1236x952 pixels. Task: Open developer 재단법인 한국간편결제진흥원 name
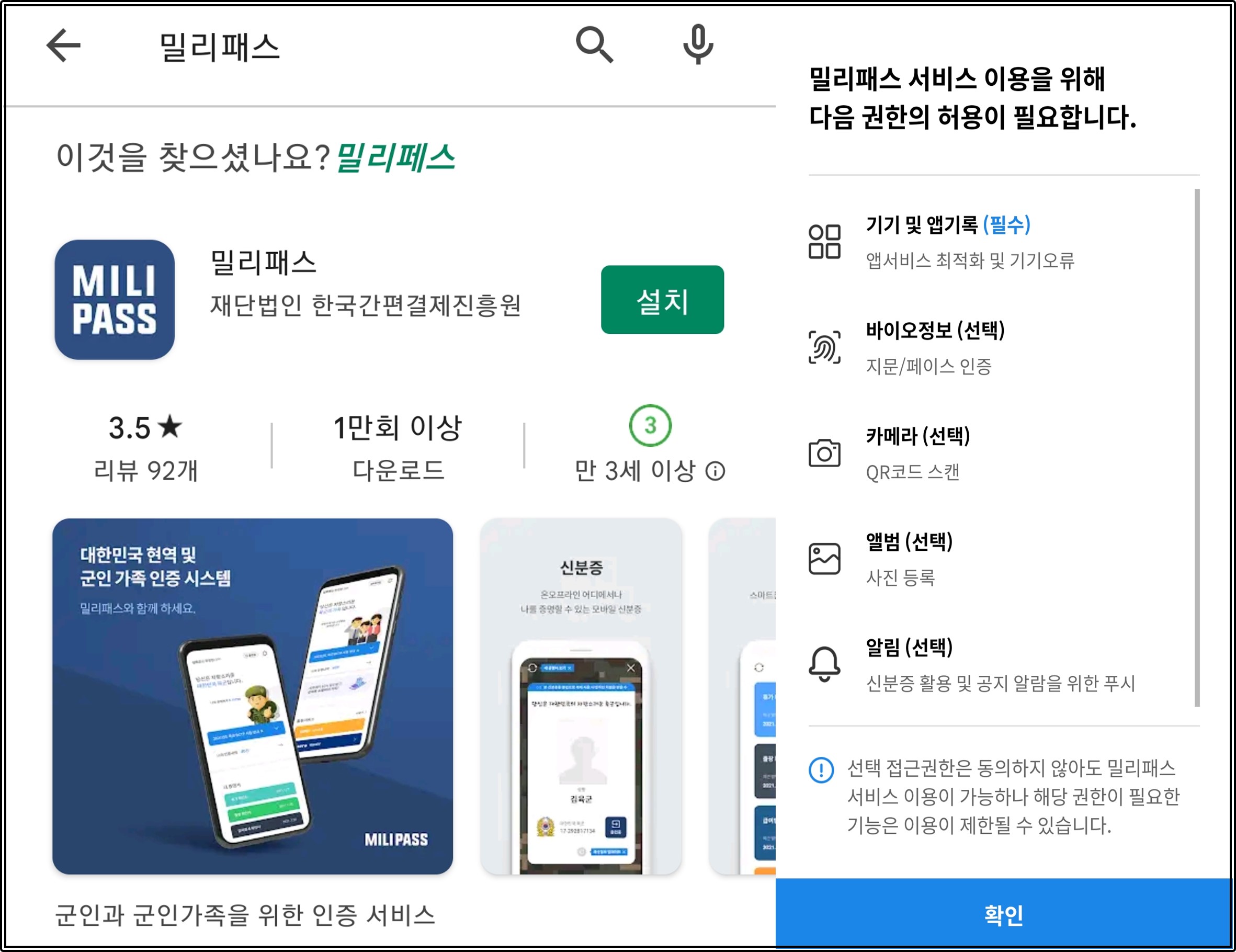click(365, 305)
